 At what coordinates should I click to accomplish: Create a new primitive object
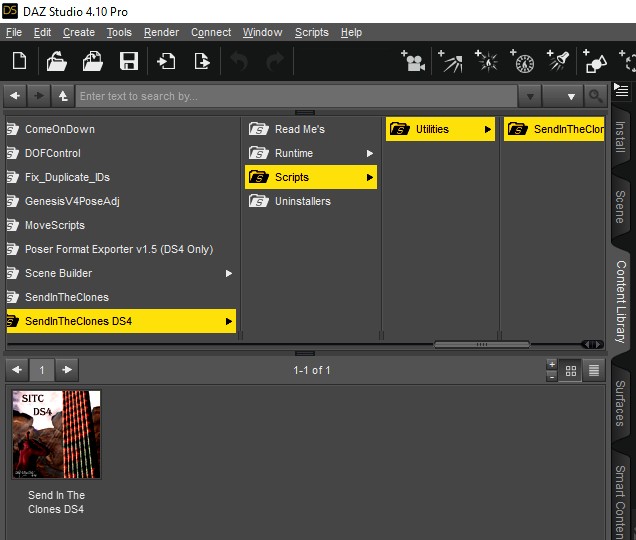pos(595,61)
